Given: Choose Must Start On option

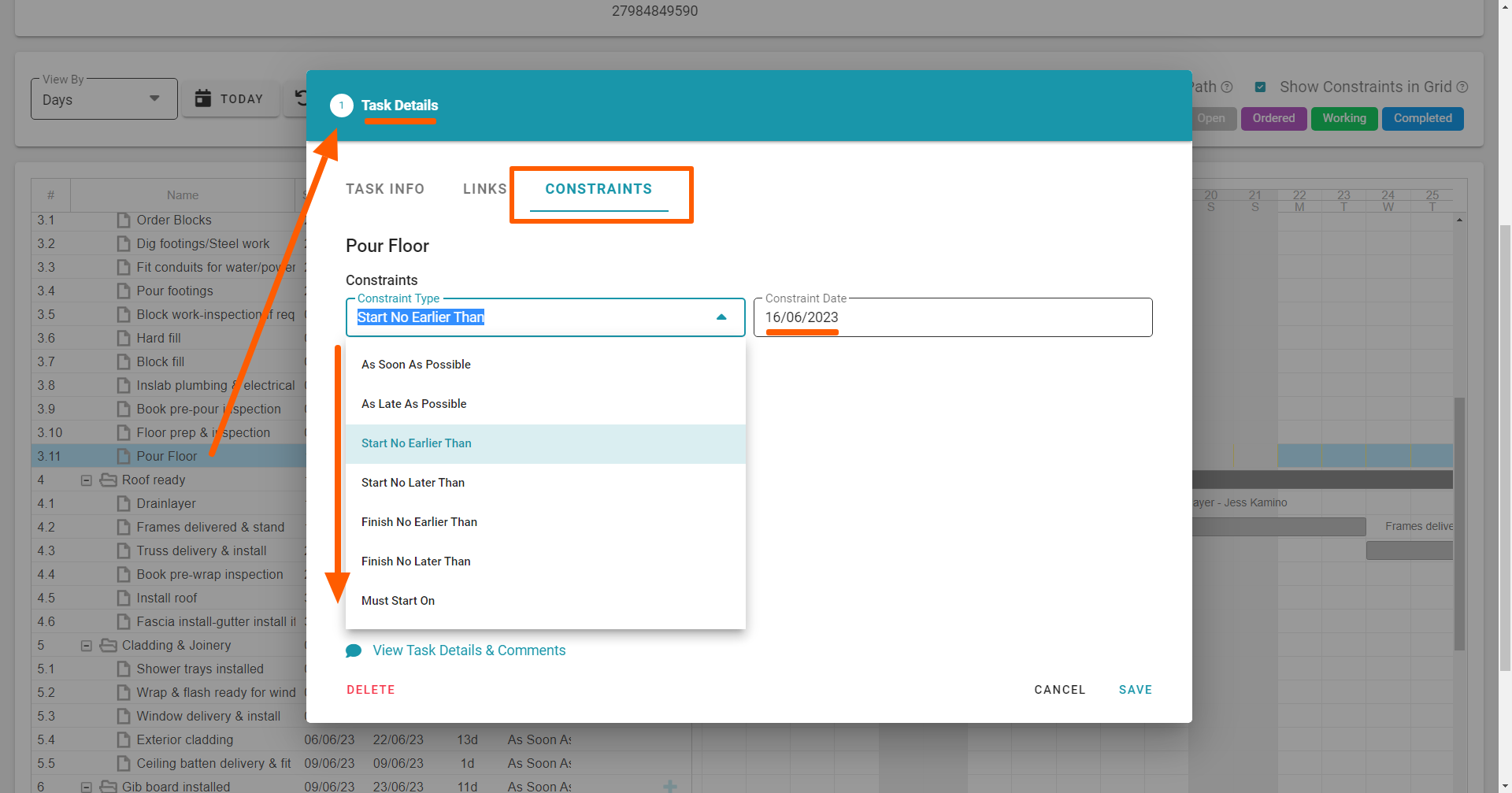Looking at the screenshot, I should 546,601.
